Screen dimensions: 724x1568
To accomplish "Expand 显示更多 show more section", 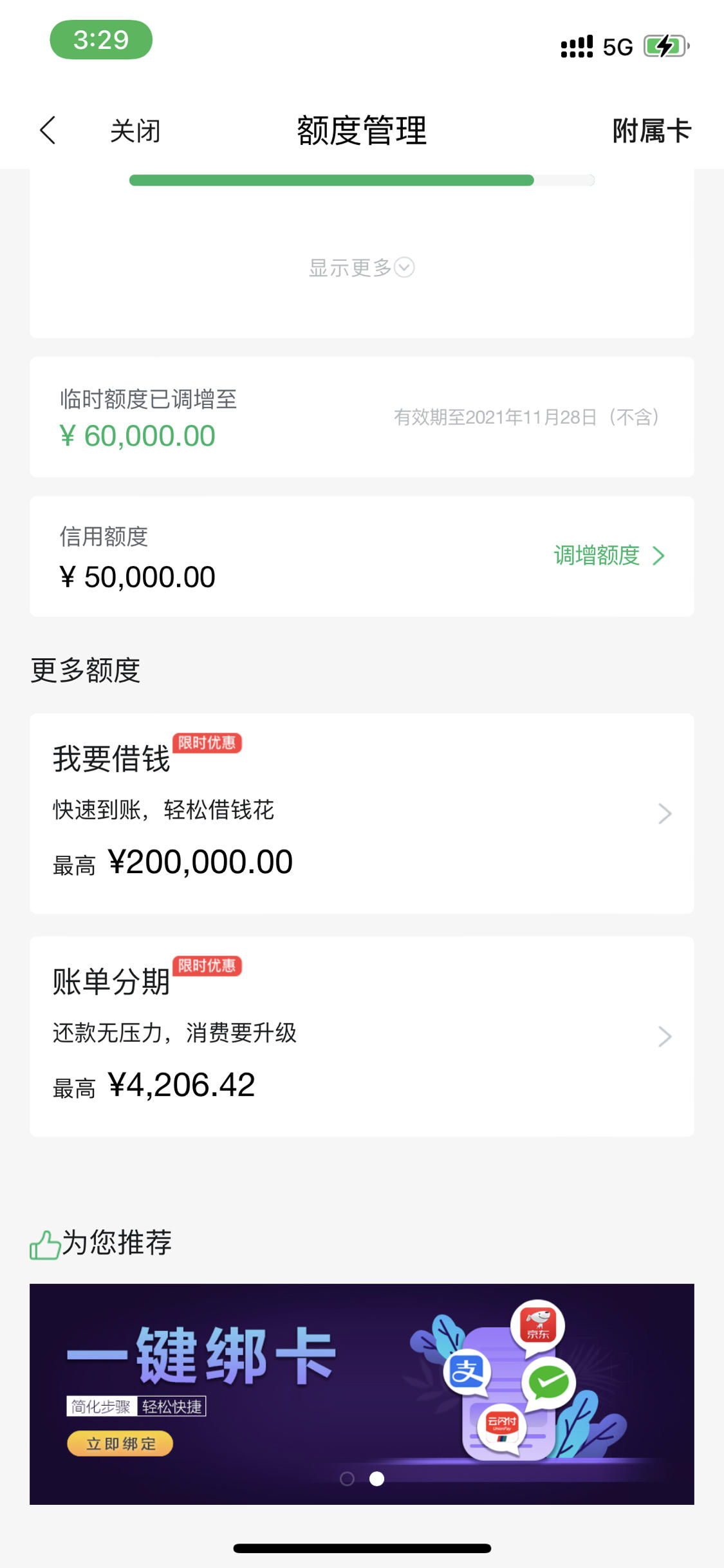I will coord(362,267).
